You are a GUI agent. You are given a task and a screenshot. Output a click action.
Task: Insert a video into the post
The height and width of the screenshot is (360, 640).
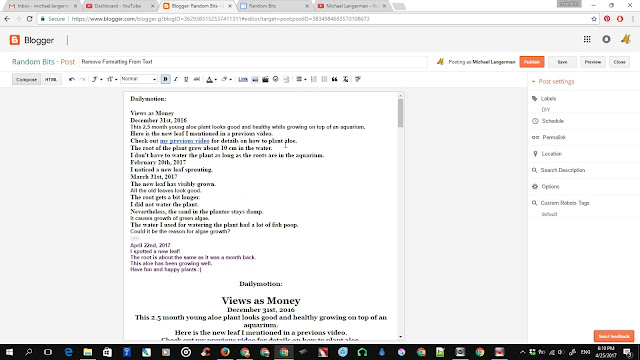(265, 79)
